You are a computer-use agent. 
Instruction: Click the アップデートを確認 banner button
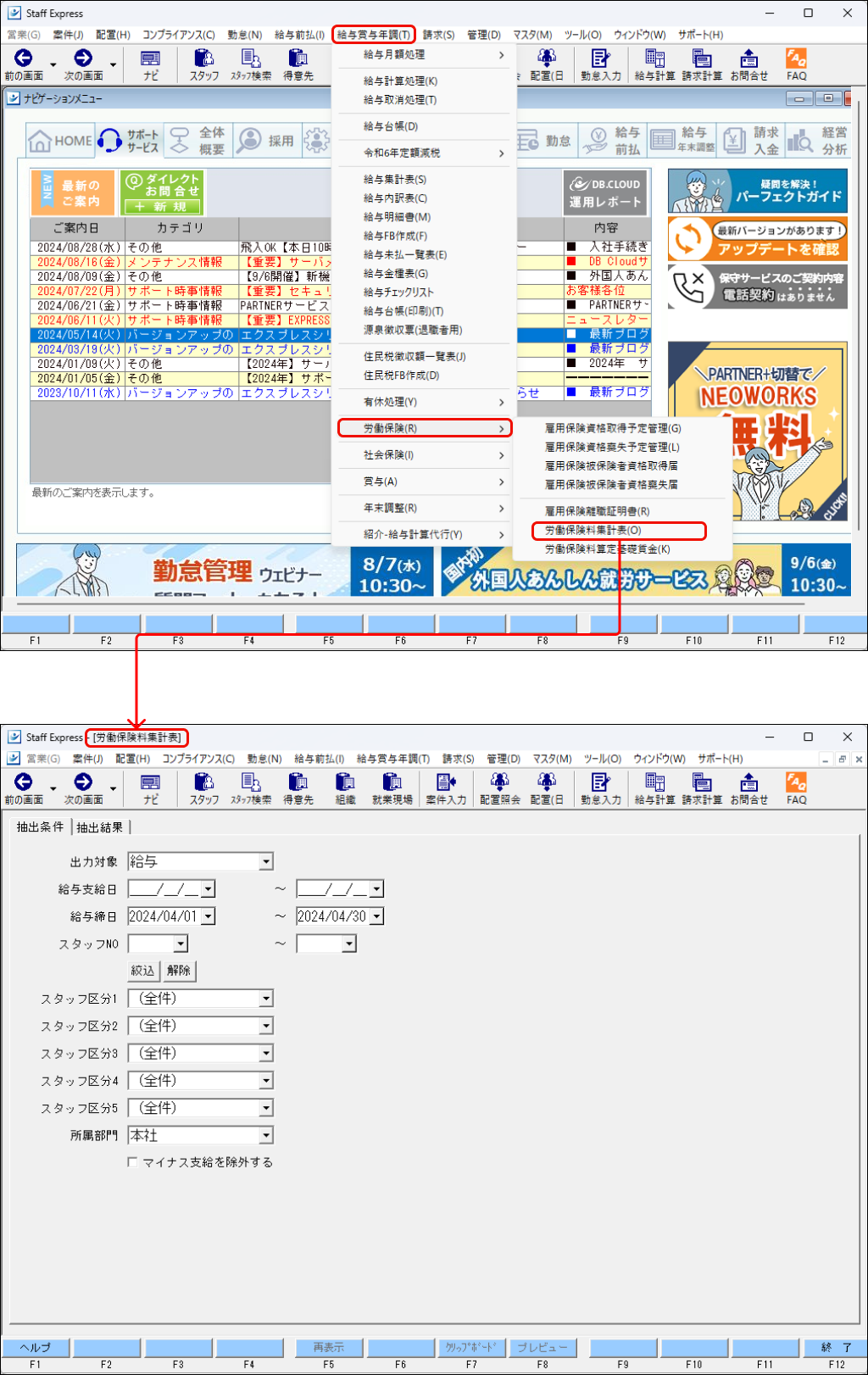758,239
